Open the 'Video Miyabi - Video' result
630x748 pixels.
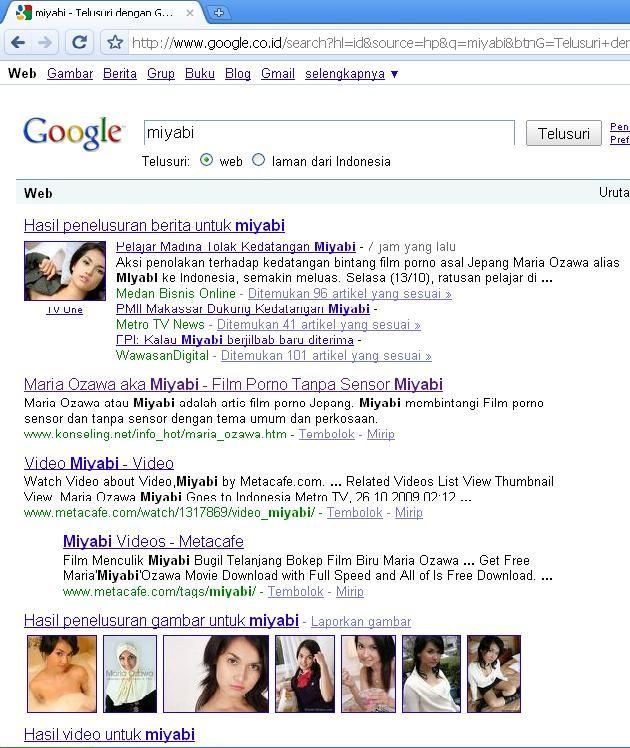point(99,463)
